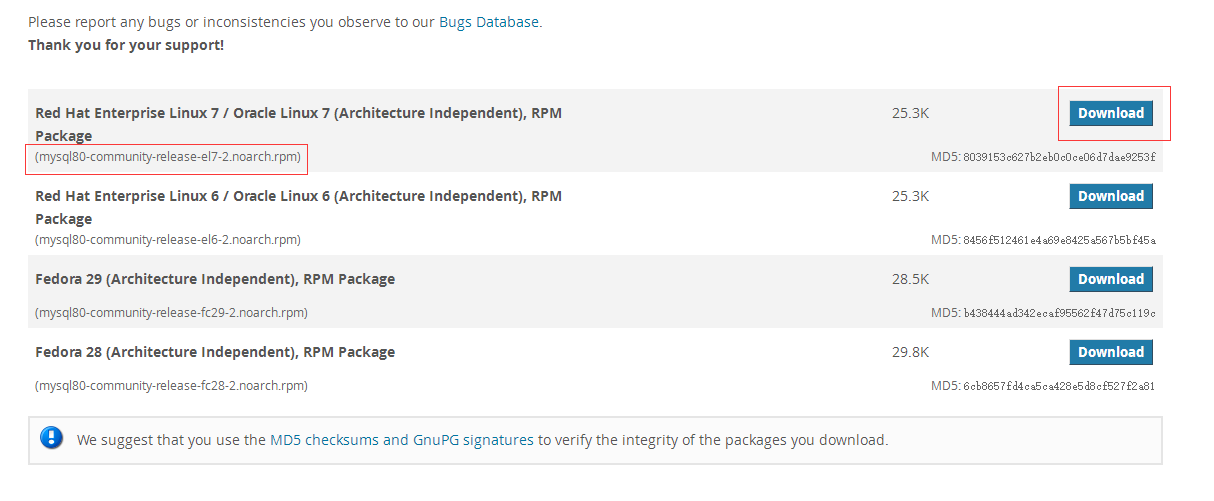Open the Bugs Database link
The width and height of the screenshot is (1214, 501).
coord(489,21)
